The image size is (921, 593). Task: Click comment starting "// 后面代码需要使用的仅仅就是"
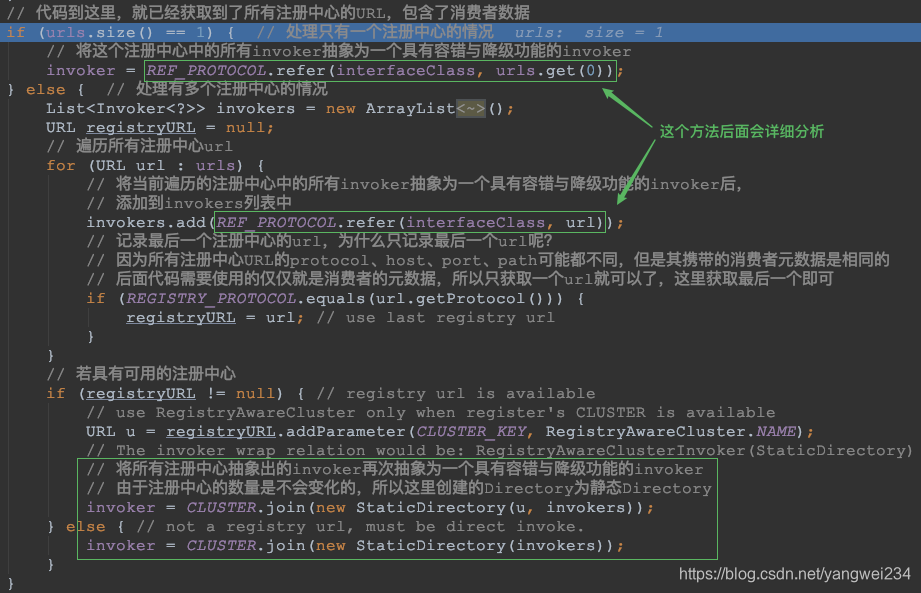tap(460, 279)
